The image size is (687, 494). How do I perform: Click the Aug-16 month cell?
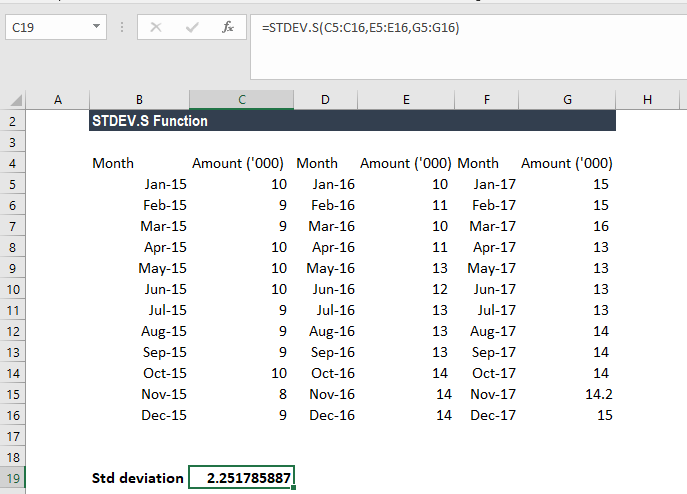click(x=326, y=331)
